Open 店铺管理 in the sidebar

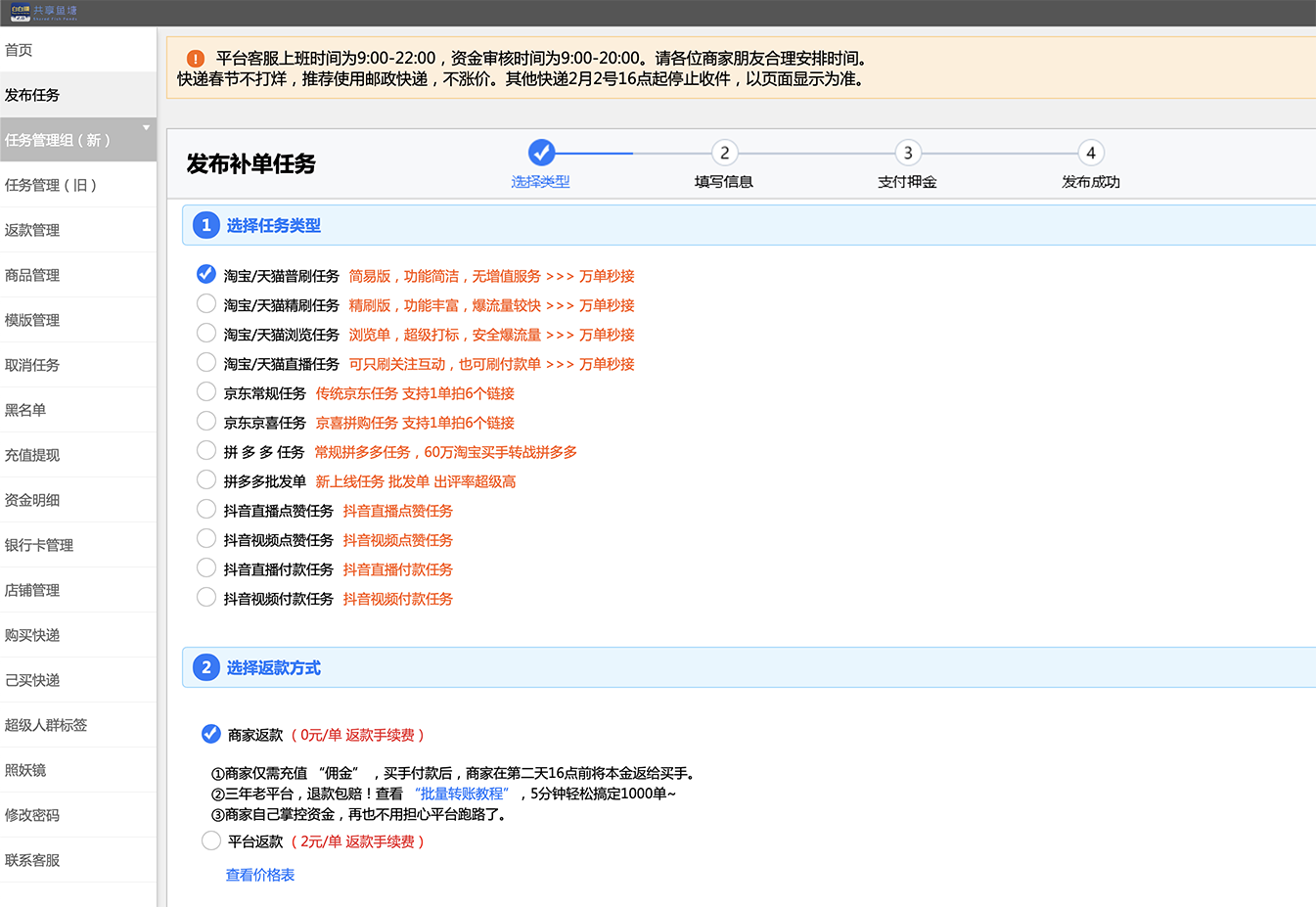78,590
